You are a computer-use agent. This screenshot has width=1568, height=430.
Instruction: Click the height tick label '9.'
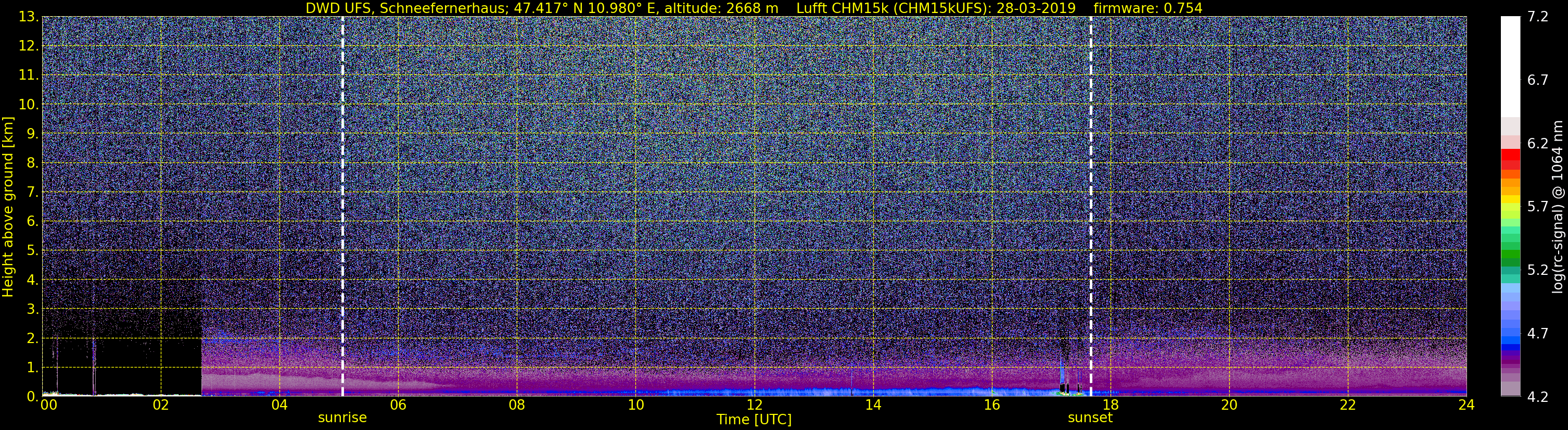(32, 134)
